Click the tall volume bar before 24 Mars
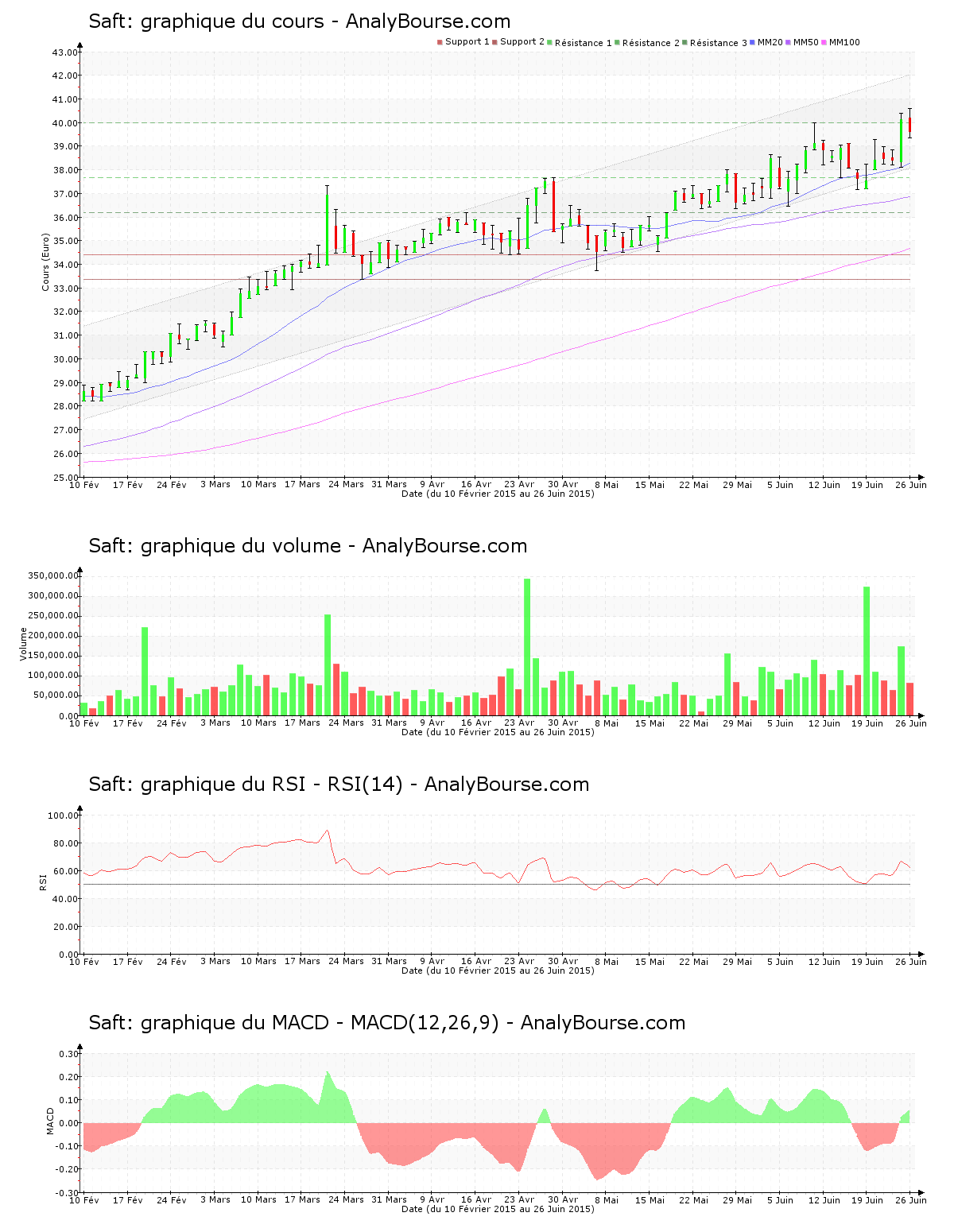The height and width of the screenshot is (1232, 954). coord(328,664)
